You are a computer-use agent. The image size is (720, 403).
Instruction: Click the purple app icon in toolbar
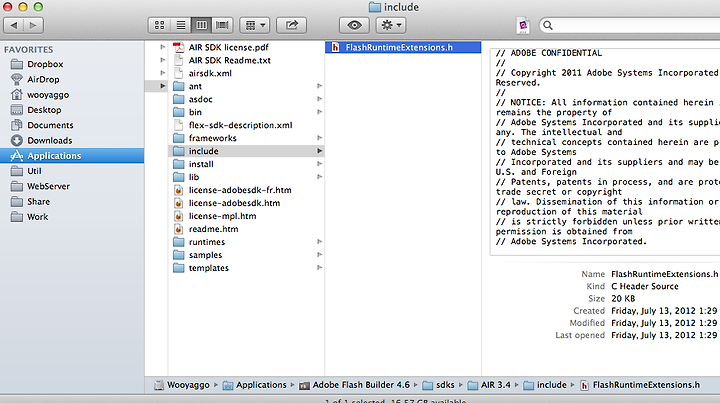(523, 25)
